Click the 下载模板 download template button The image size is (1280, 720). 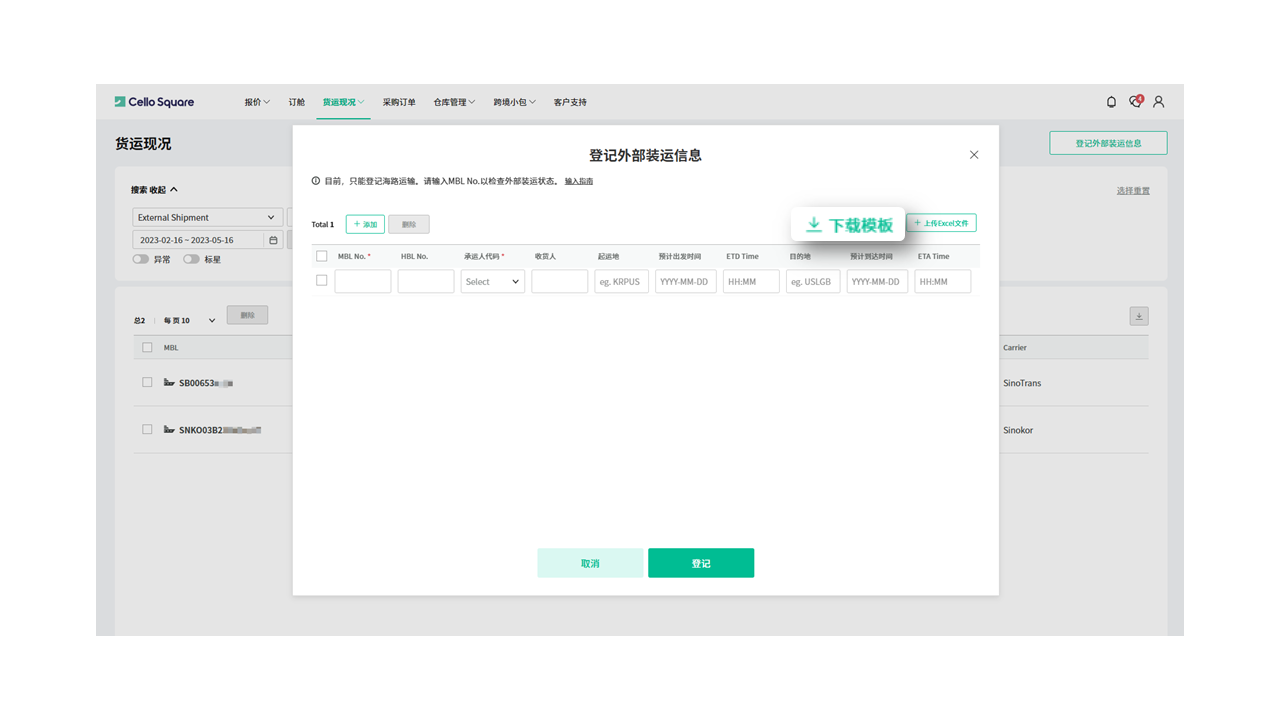click(848, 225)
